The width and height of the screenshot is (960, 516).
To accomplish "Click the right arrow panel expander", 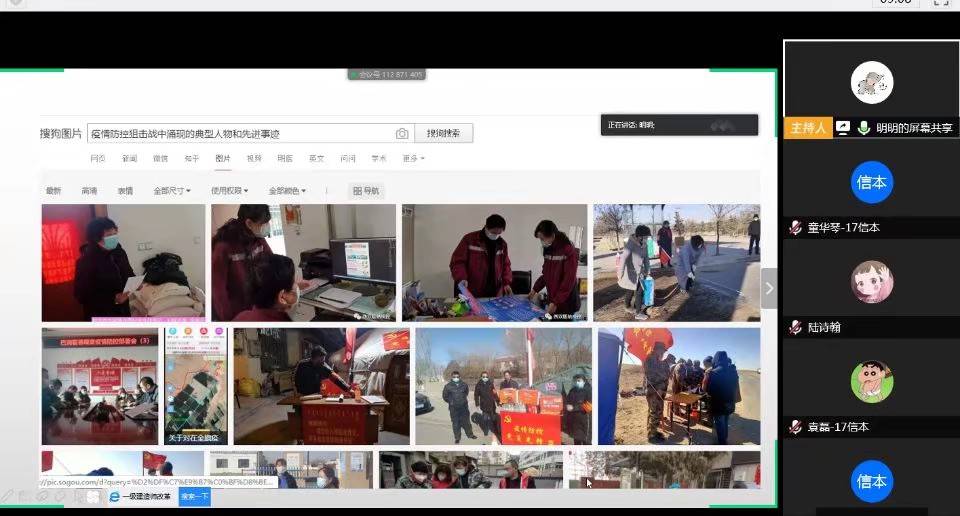I will [x=768, y=289].
